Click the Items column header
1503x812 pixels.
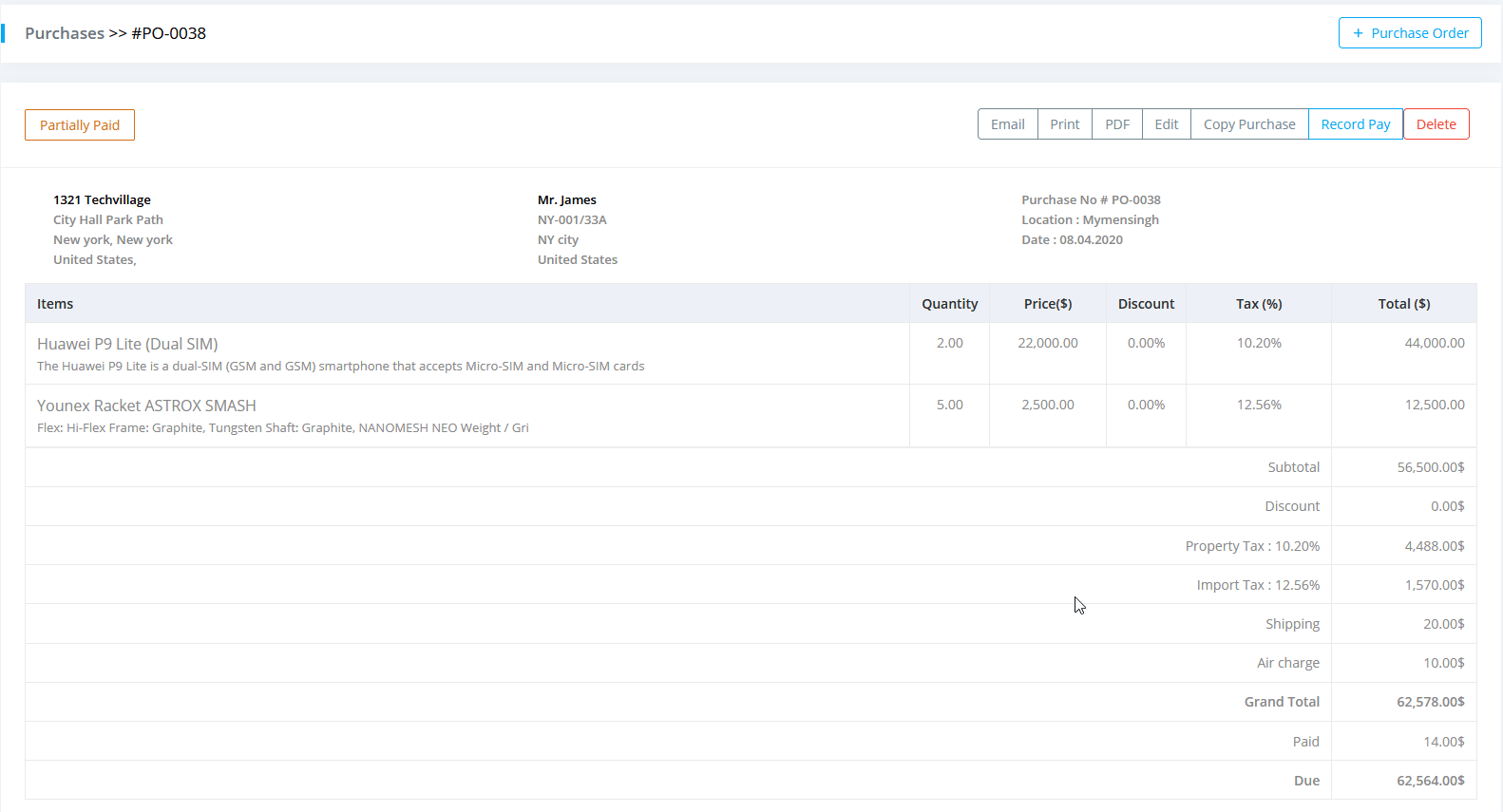[55, 304]
